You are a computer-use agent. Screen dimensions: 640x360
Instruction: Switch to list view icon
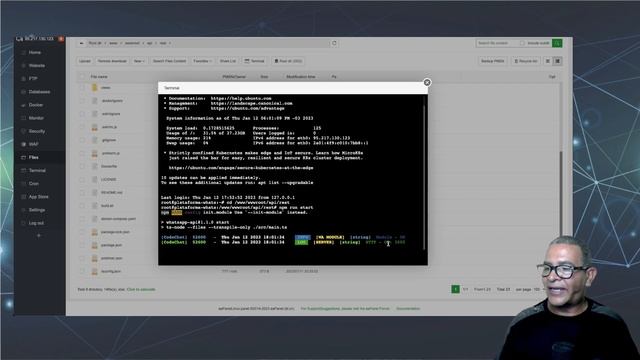click(548, 61)
